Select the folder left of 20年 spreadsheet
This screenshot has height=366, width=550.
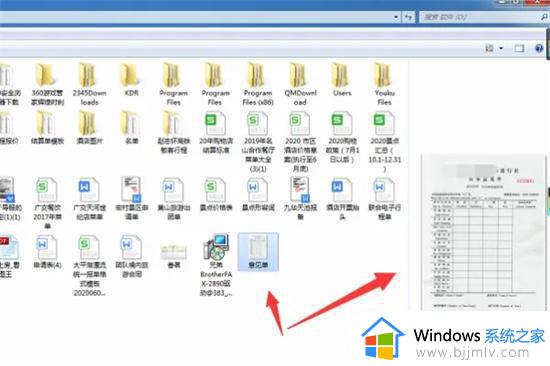tap(174, 133)
